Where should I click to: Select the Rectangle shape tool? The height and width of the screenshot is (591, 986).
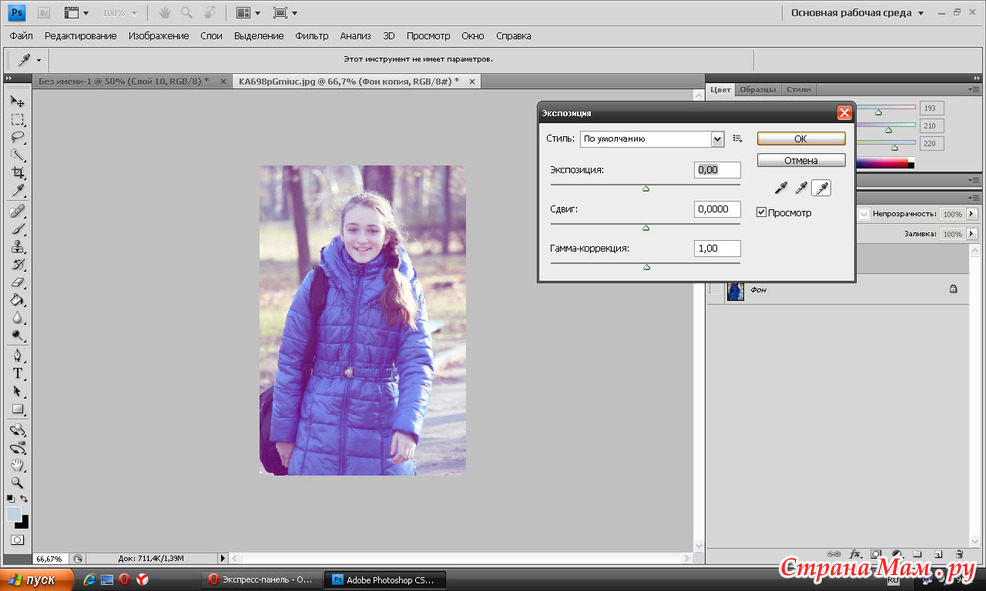pos(17,409)
